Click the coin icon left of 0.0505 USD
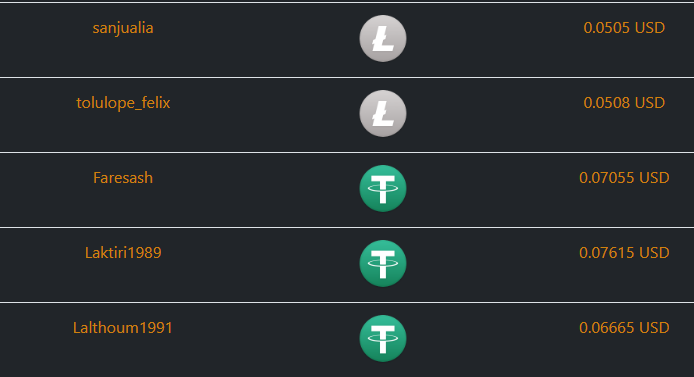Screen dimensions: 694x377 point(383,38)
